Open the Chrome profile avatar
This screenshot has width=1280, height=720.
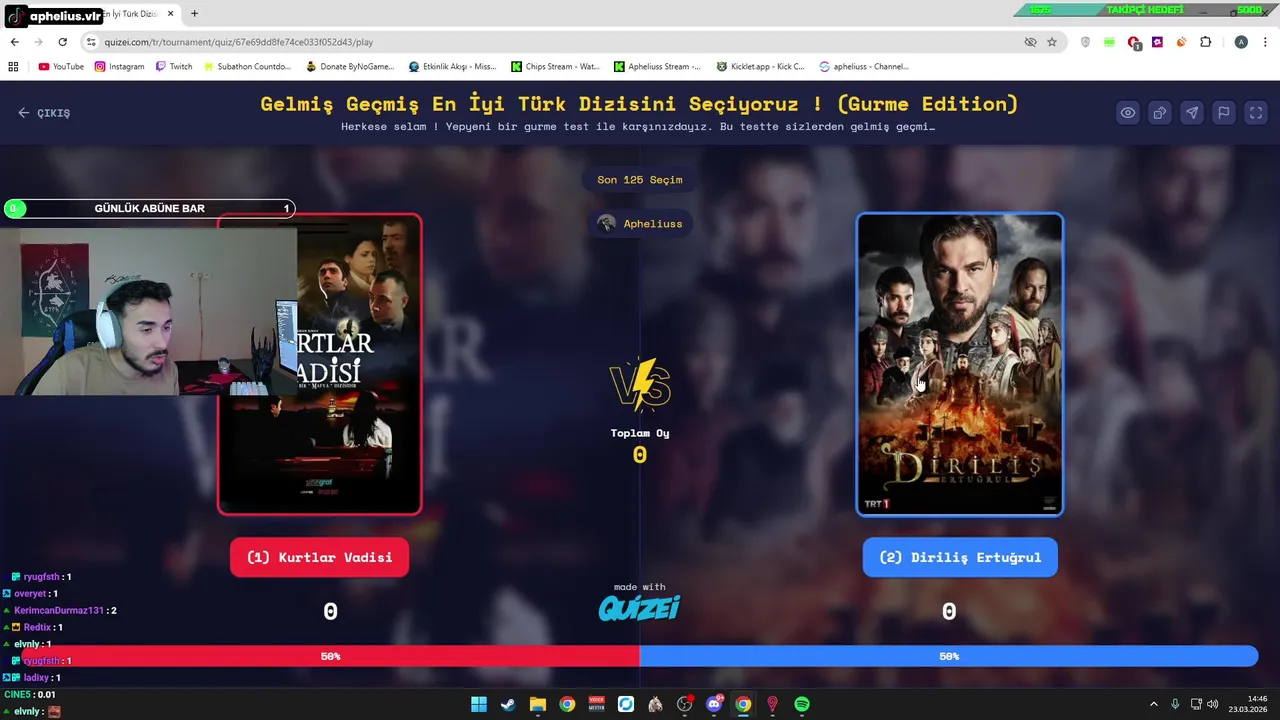tap(1241, 42)
